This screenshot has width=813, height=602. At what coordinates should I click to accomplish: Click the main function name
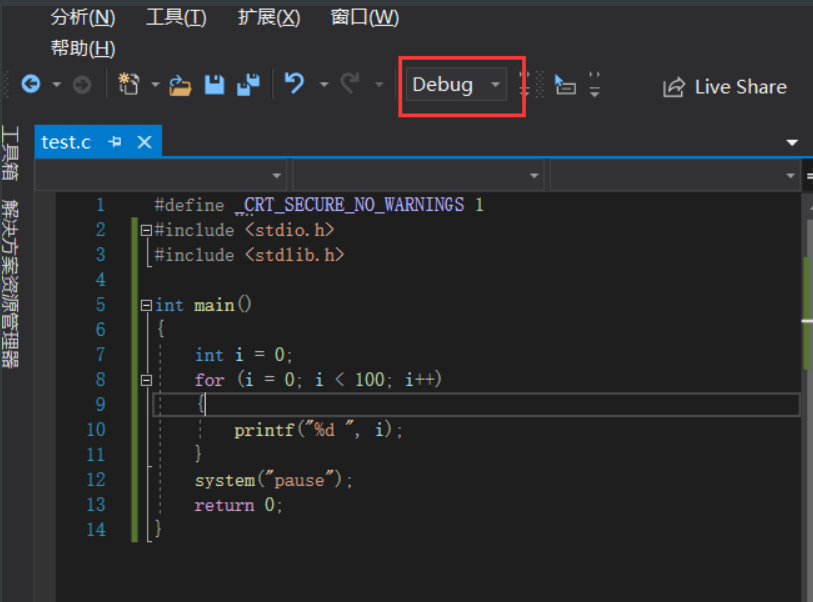click(x=214, y=305)
